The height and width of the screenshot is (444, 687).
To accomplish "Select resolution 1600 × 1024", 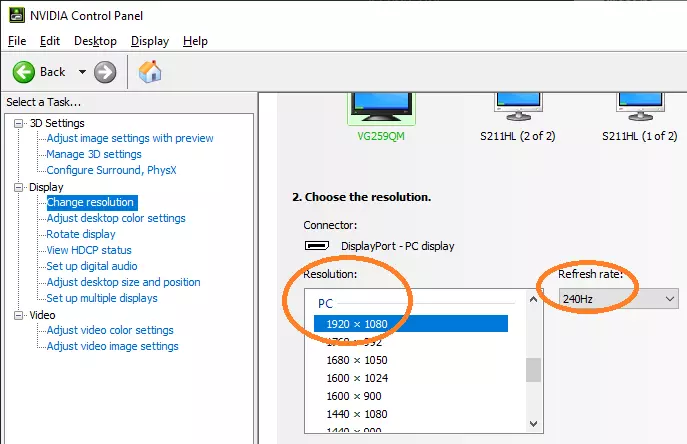I will 357,378.
